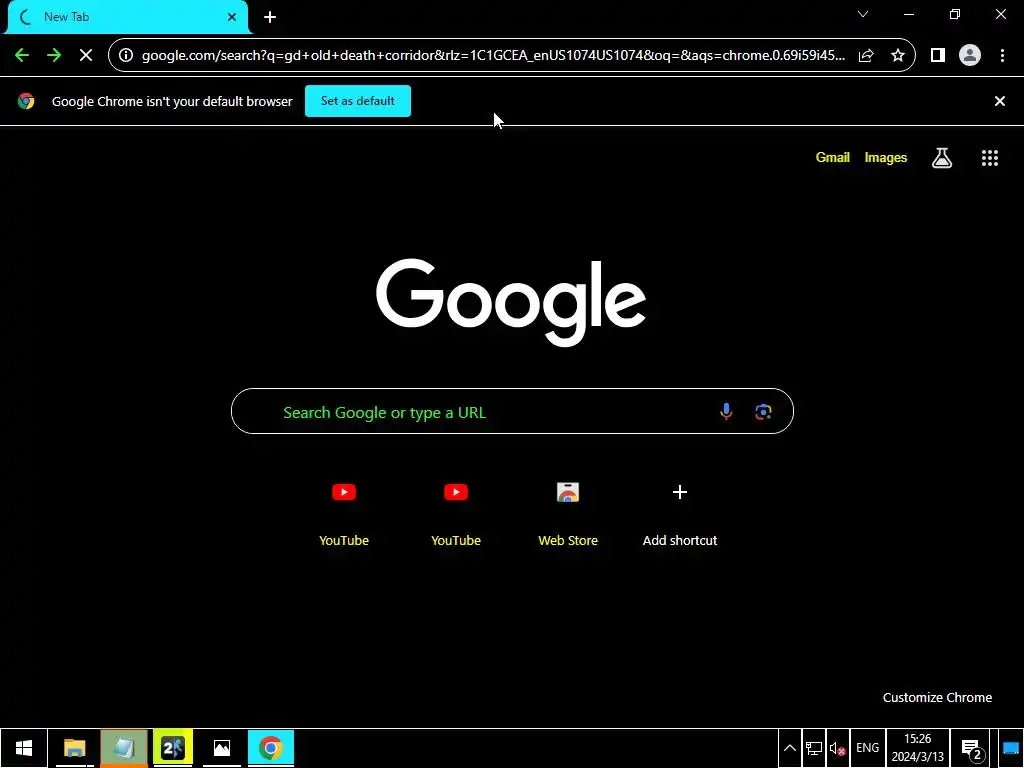This screenshot has height=768, width=1024.
Task: Open the first YouTube shortcut
Action: tap(344, 513)
